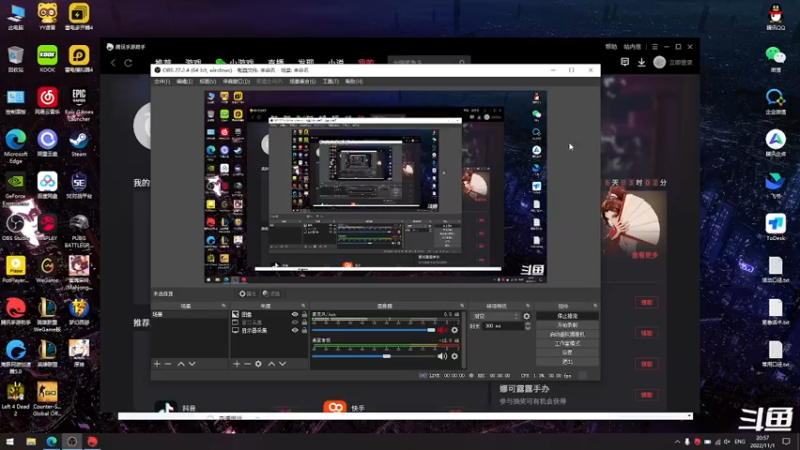
Task: Open scene transition settings gear
Action: pos(527,316)
